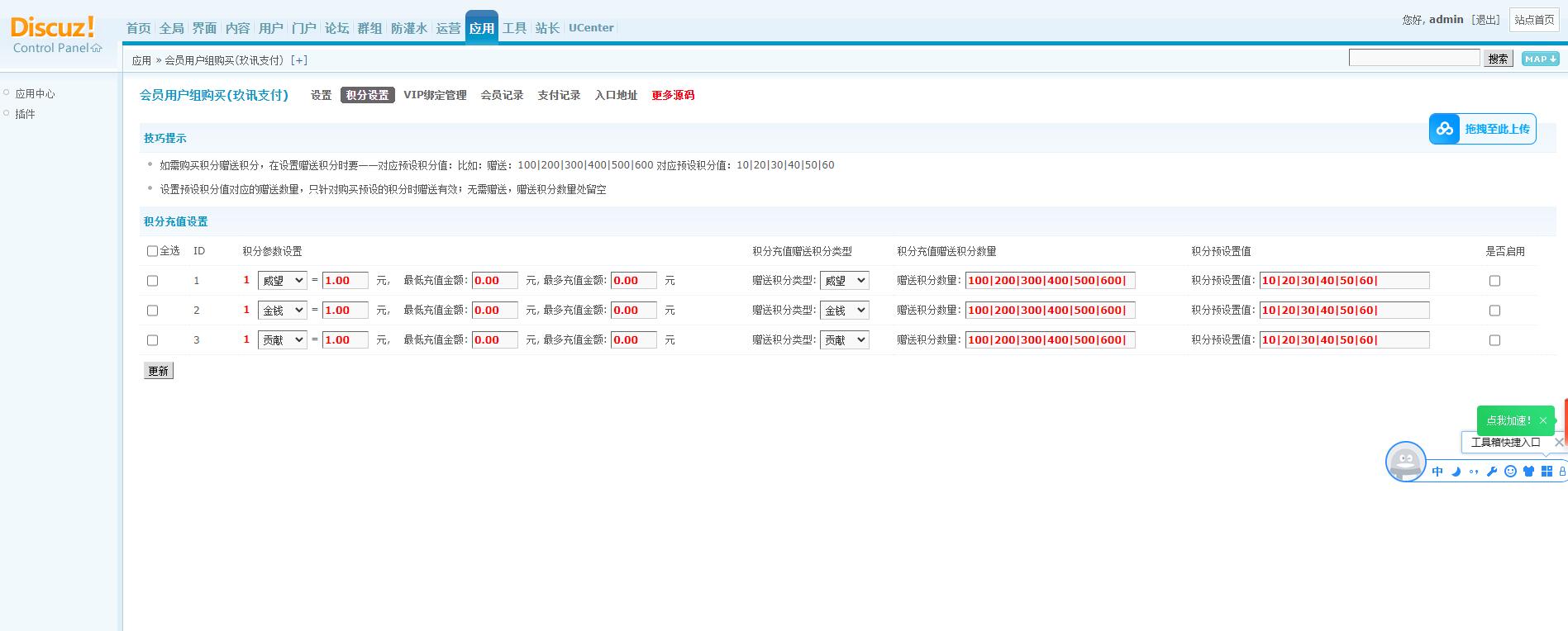This screenshot has height=631, width=1568.
Task: Click the moon icon in IME toolbar
Action: (1456, 472)
